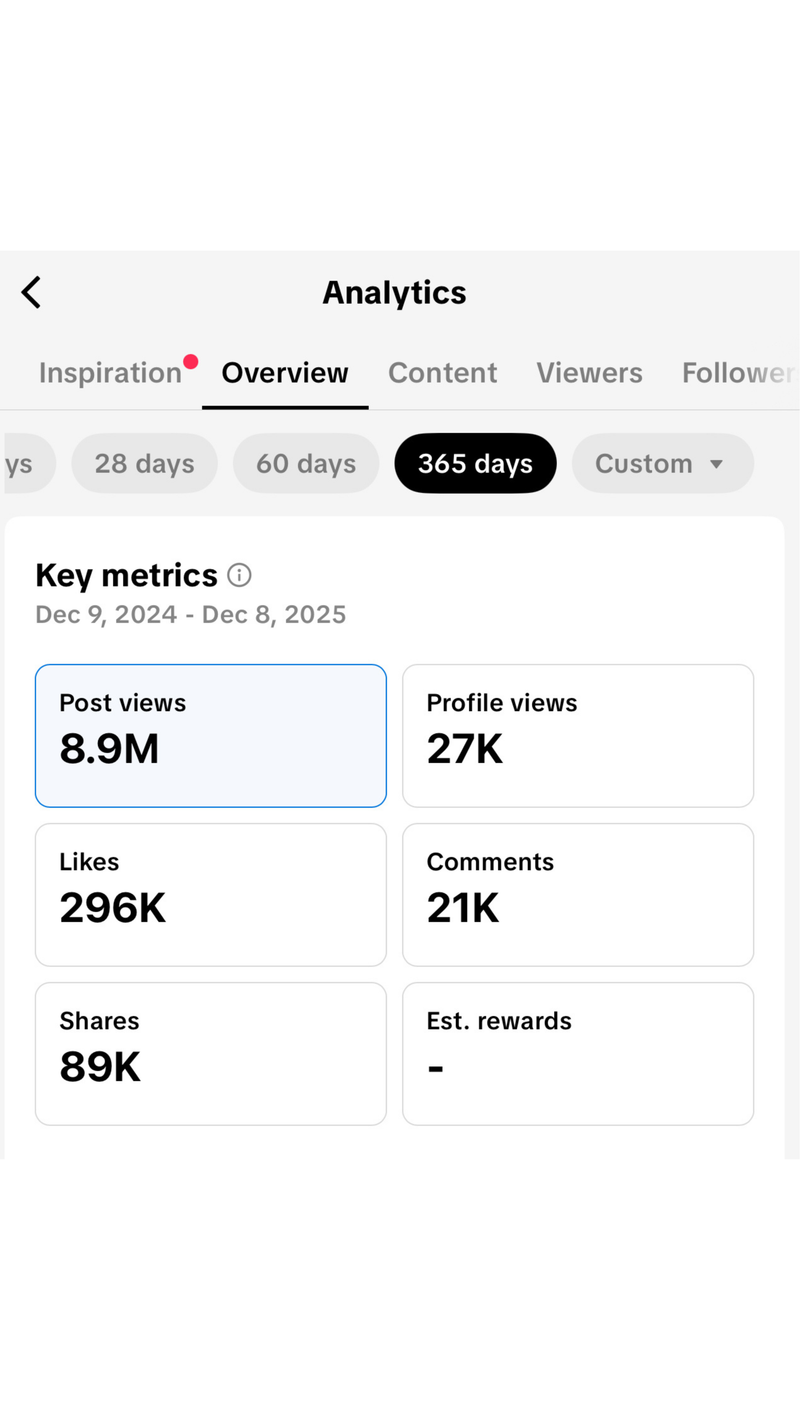Image resolution: width=800 pixels, height=1422 pixels.
Task: Go to the Viewers tab
Action: pyautogui.click(x=589, y=373)
